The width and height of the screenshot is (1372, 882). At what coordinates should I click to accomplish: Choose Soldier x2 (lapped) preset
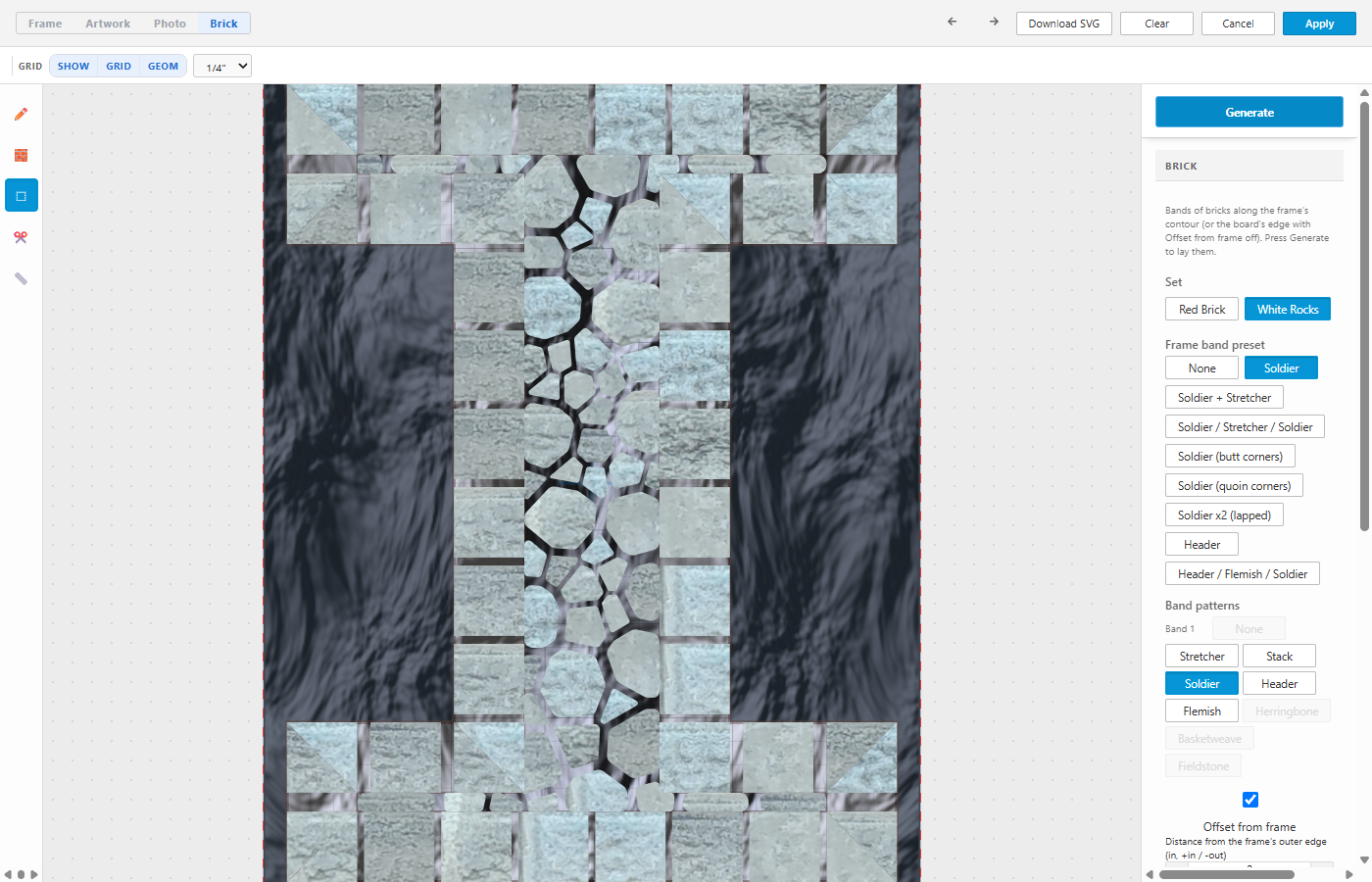(x=1224, y=514)
